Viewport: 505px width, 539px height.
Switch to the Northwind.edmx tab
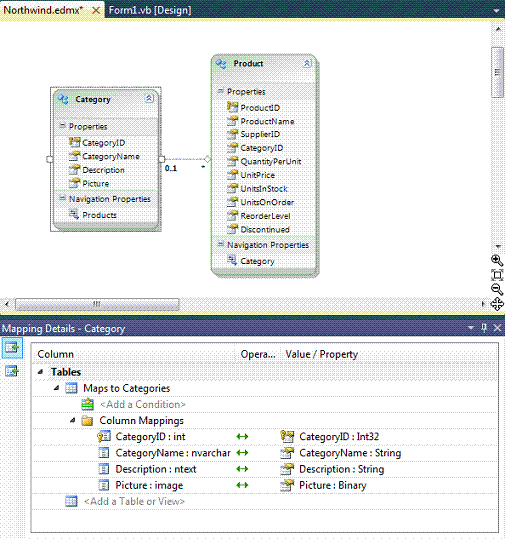tap(44, 10)
